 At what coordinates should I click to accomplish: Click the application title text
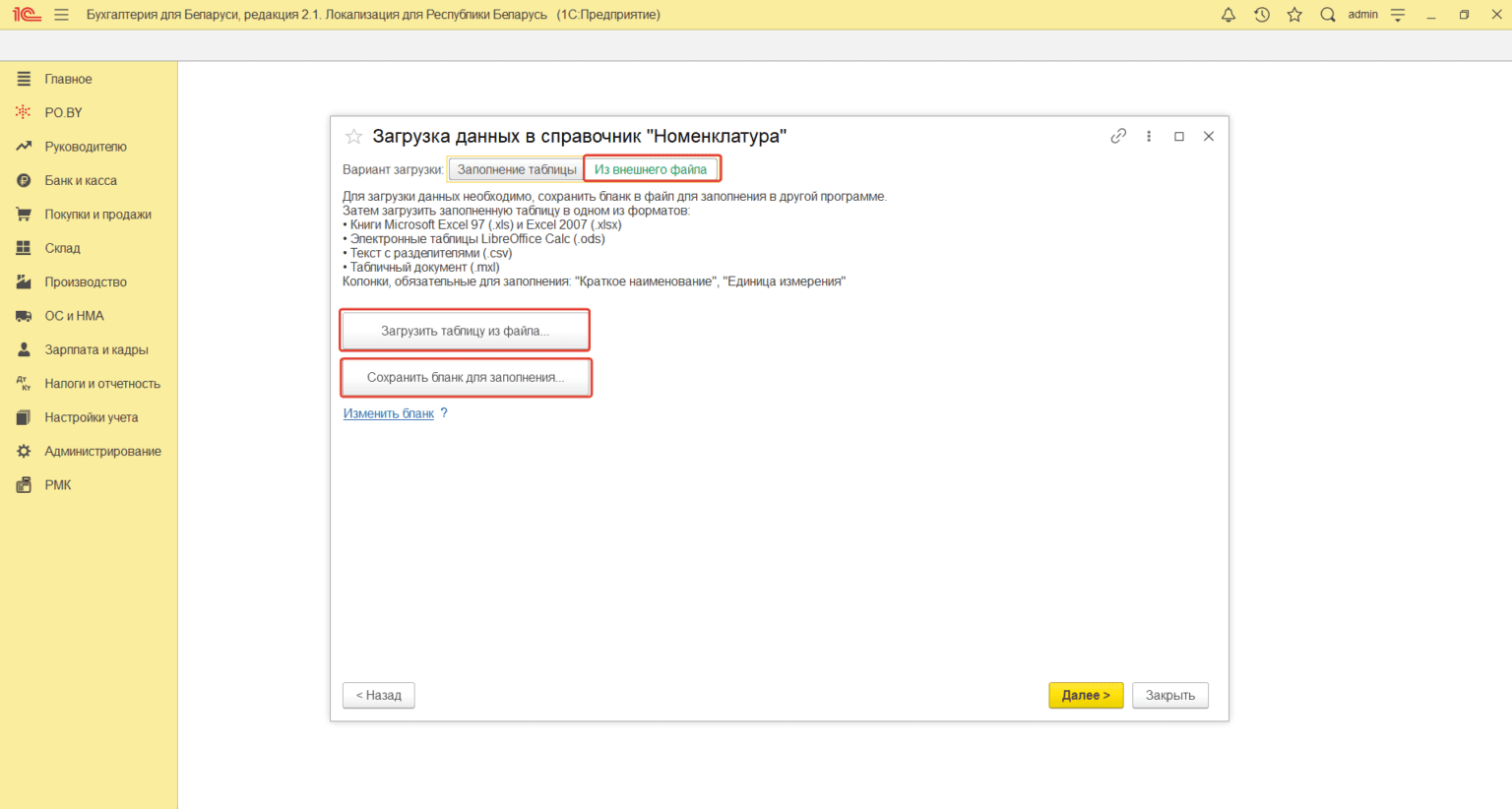[x=373, y=15]
